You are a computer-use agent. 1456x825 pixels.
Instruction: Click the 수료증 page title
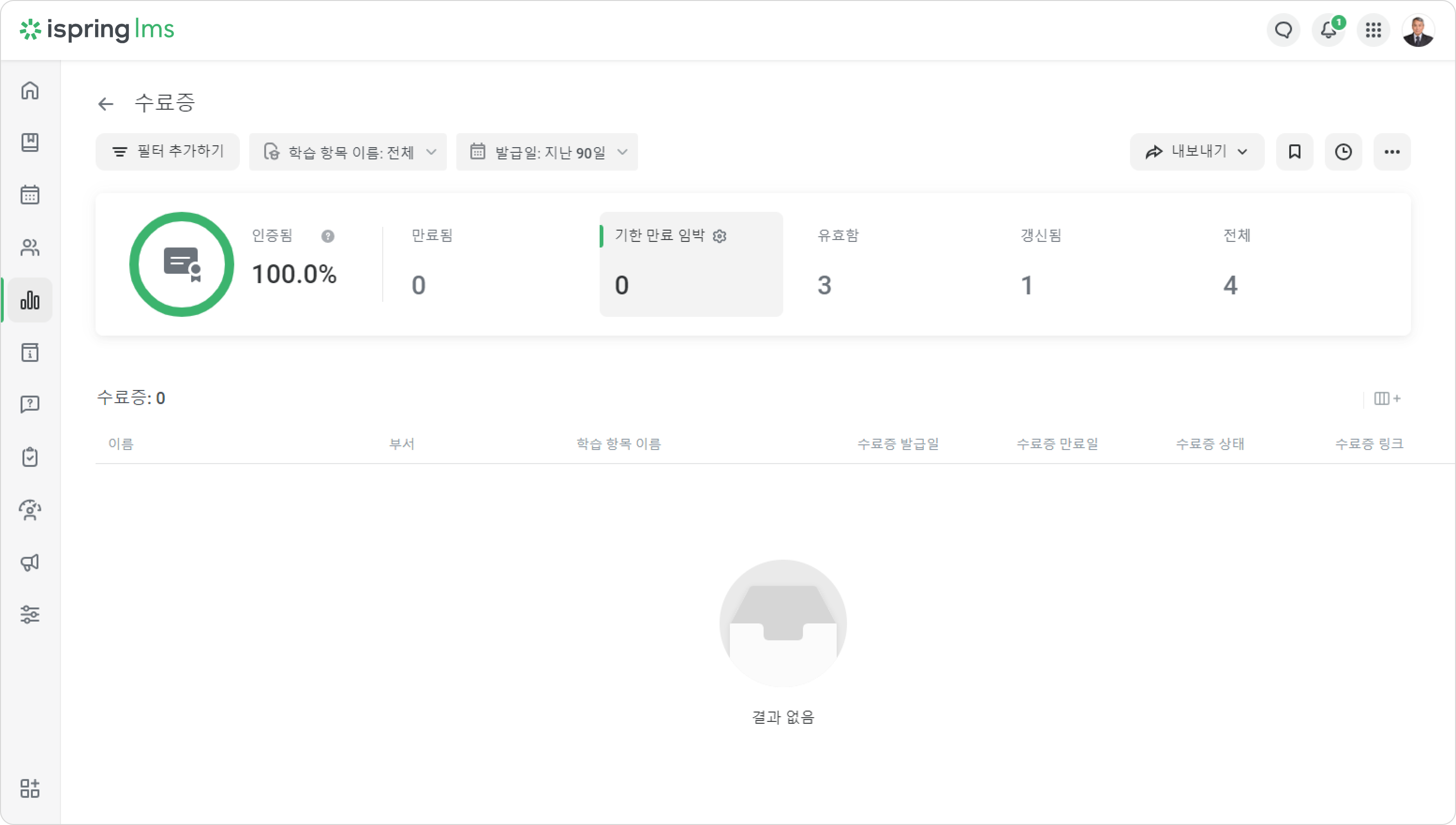coord(165,103)
